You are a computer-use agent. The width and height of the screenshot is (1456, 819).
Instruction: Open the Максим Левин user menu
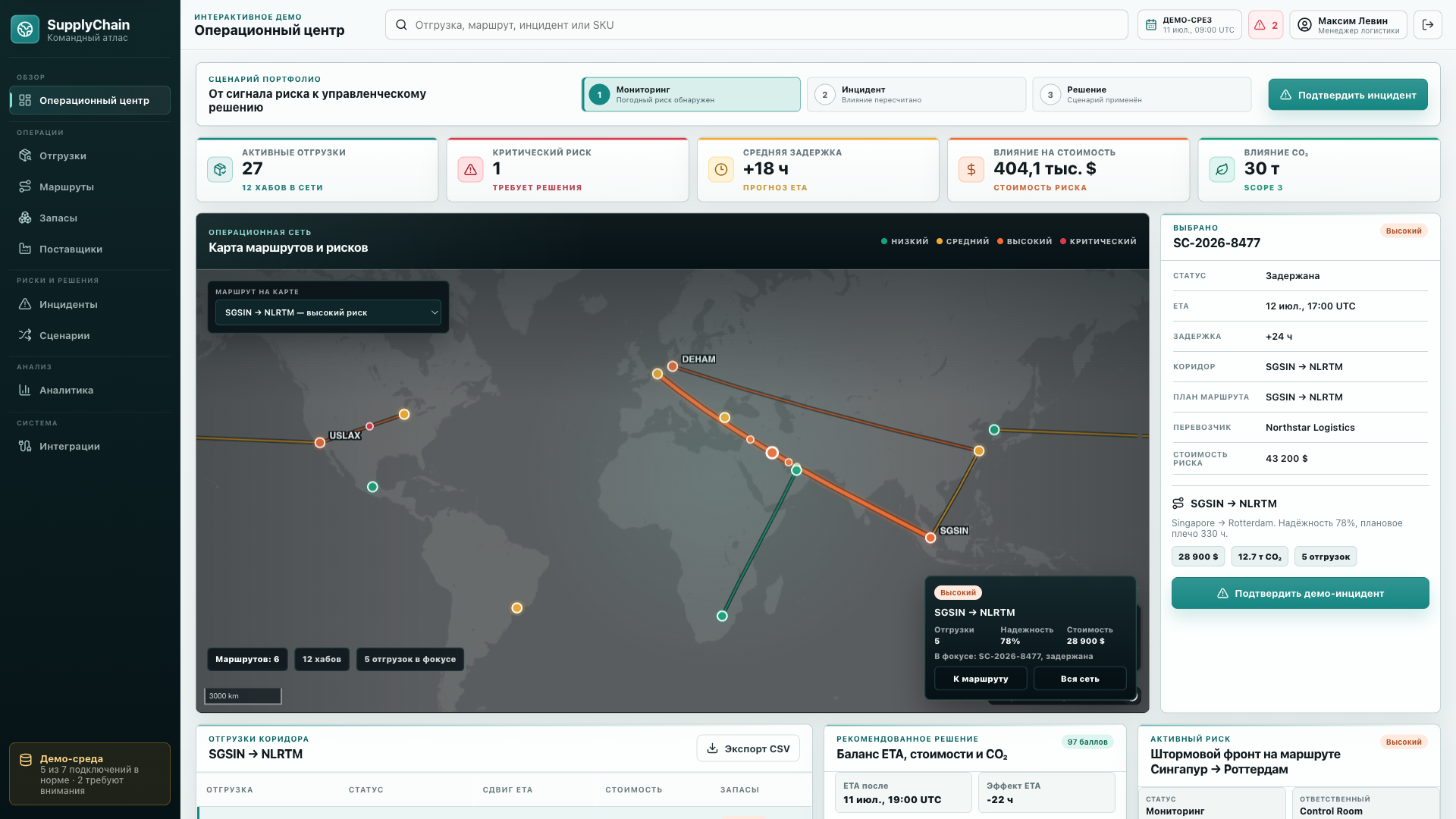click(x=1348, y=25)
